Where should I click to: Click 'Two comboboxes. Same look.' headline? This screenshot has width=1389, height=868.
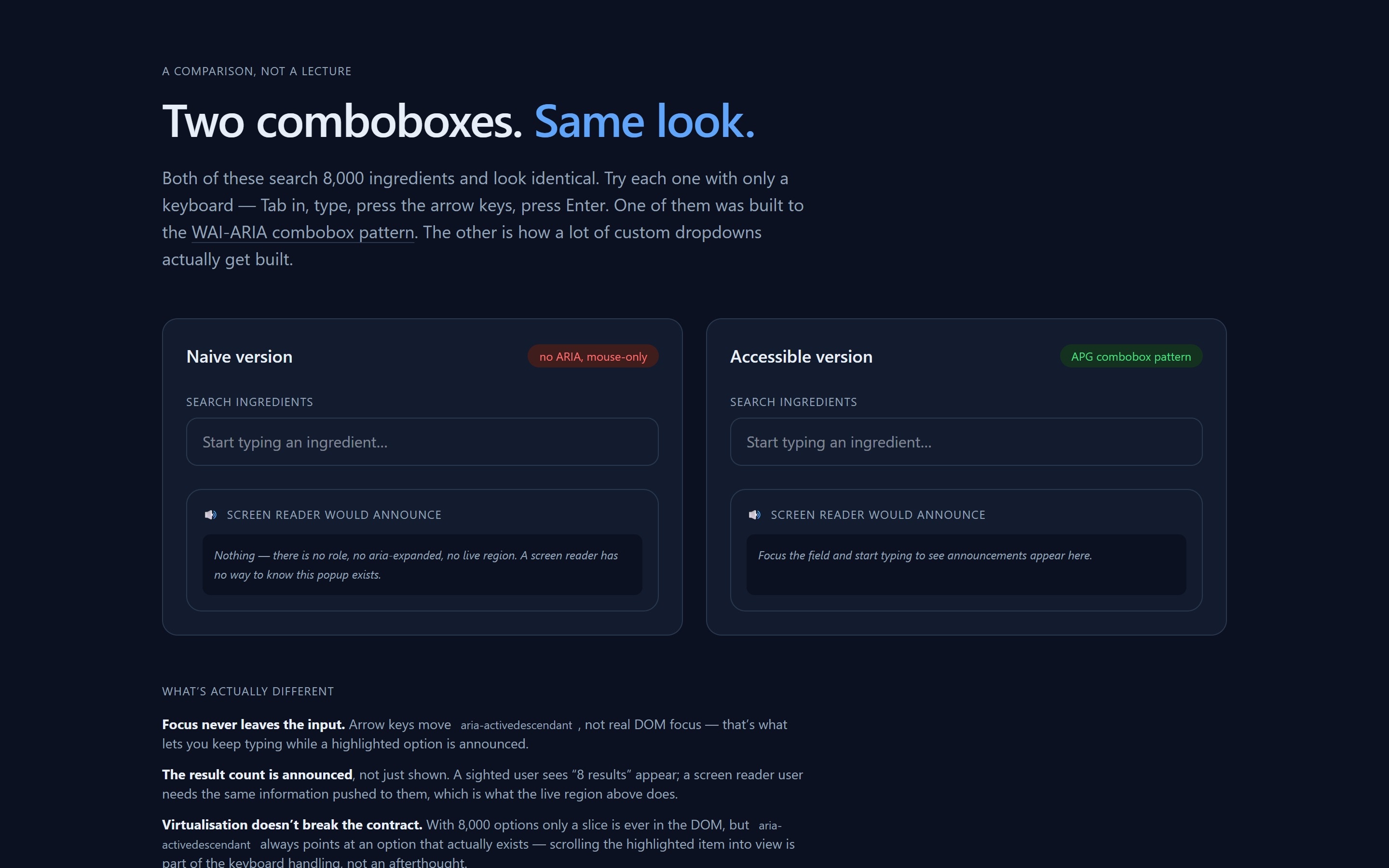[459, 121]
